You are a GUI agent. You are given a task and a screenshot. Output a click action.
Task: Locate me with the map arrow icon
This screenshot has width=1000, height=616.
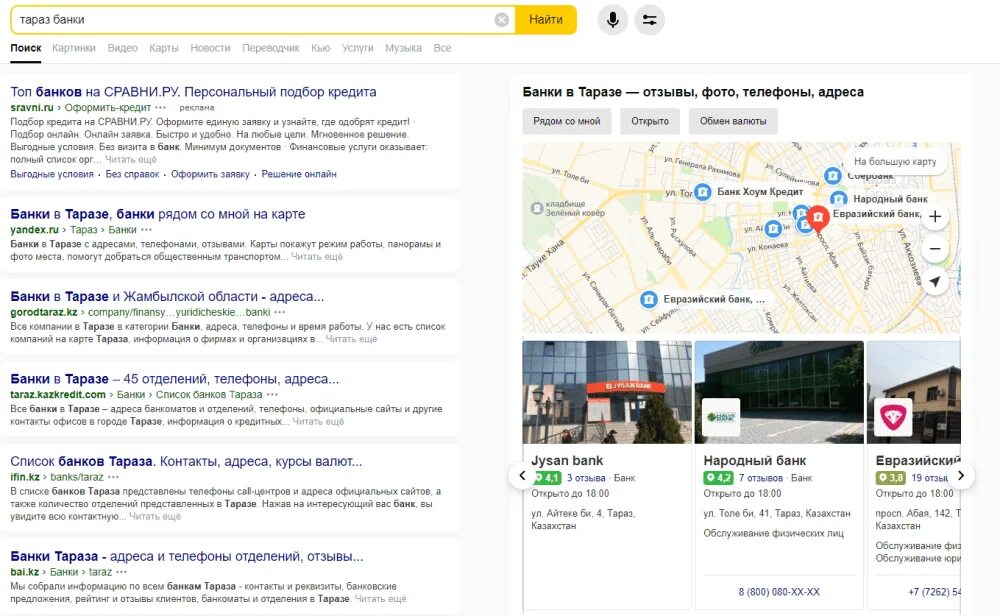(935, 281)
